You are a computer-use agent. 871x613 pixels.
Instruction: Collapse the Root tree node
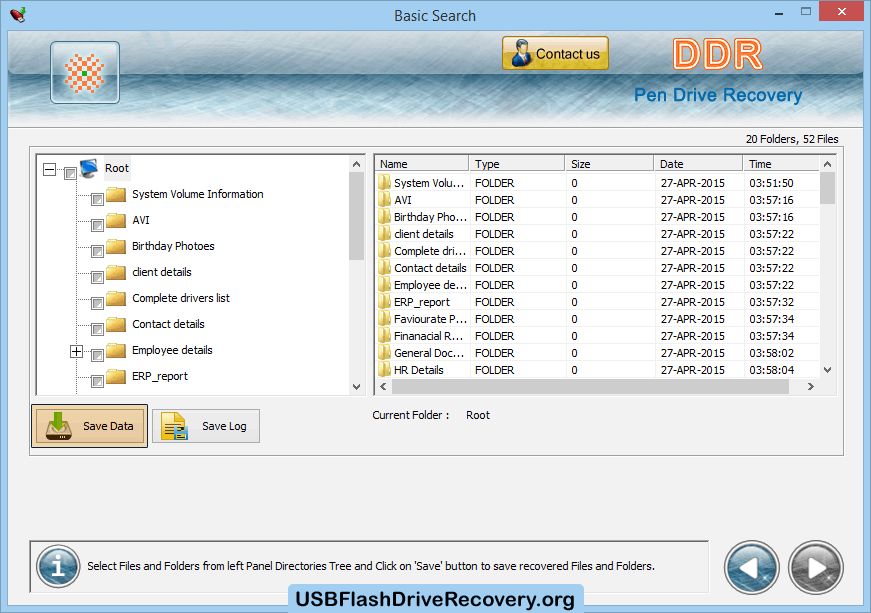49,170
